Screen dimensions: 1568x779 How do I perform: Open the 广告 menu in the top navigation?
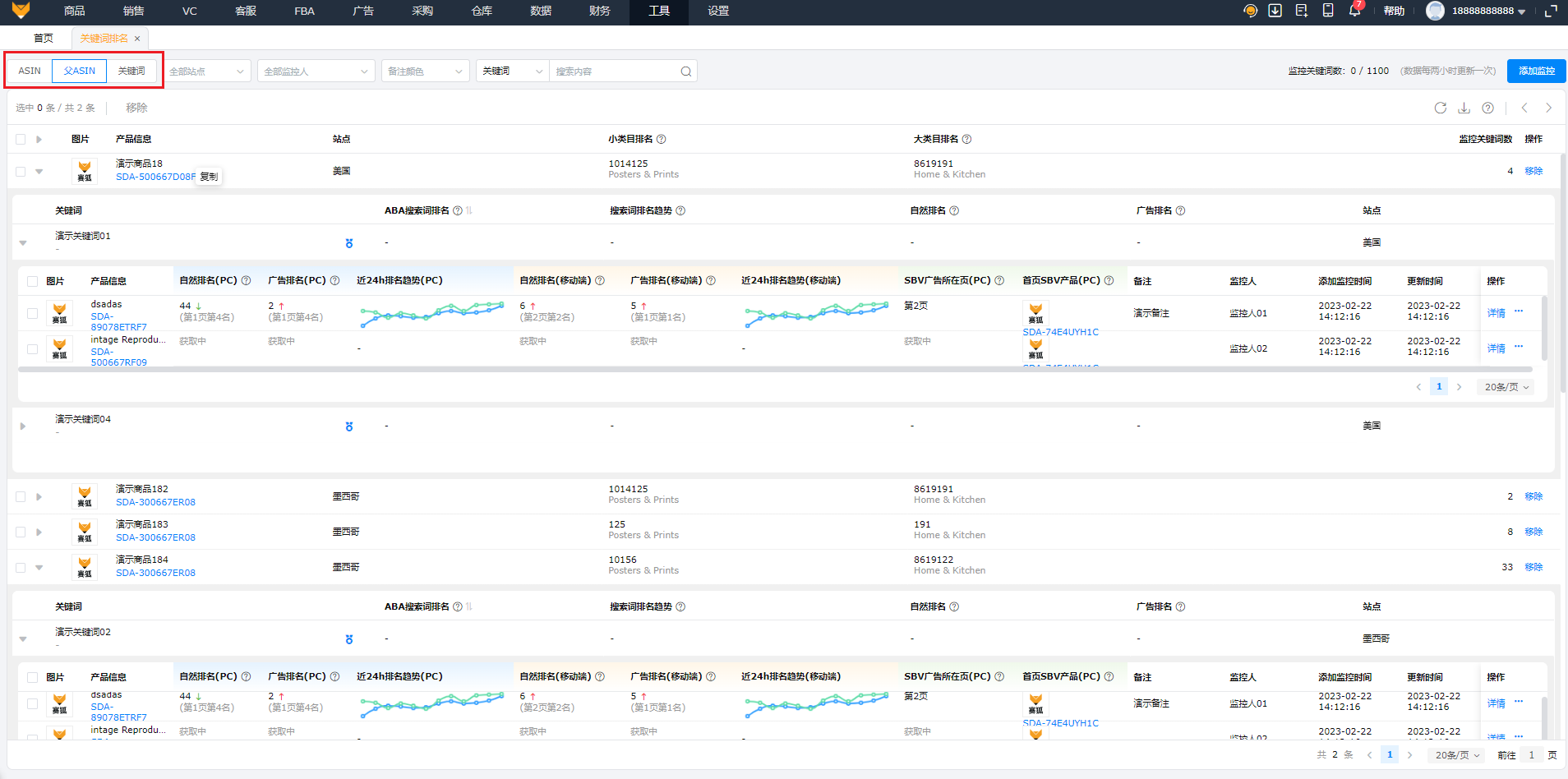tap(362, 11)
